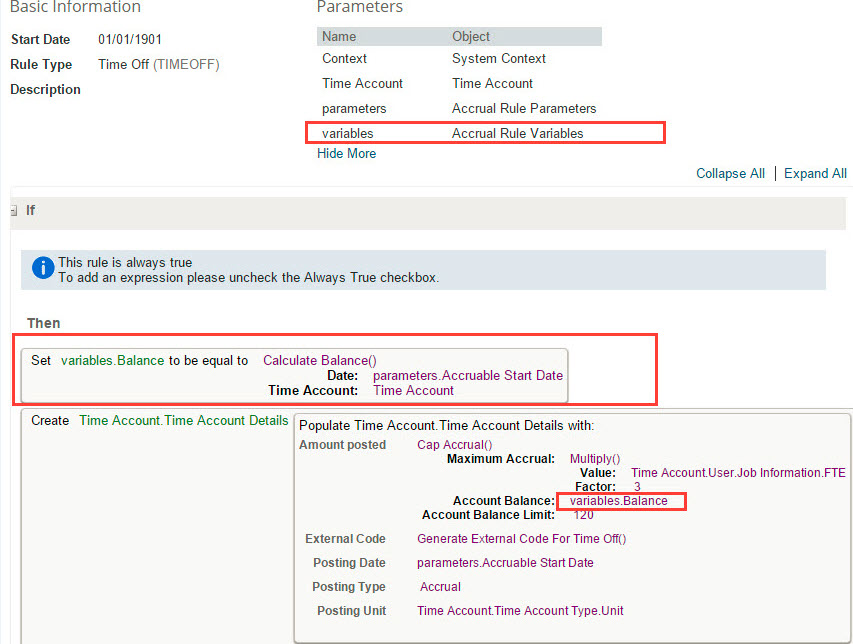Select the parameters row name
This screenshot has width=853, height=644.
point(354,108)
